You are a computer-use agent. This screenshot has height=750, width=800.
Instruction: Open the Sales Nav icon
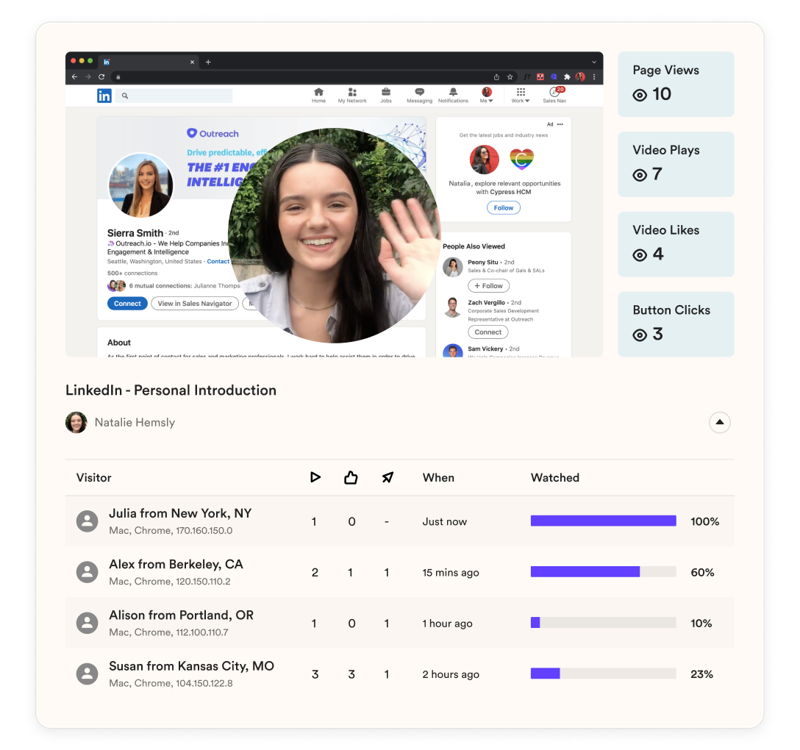(555, 95)
